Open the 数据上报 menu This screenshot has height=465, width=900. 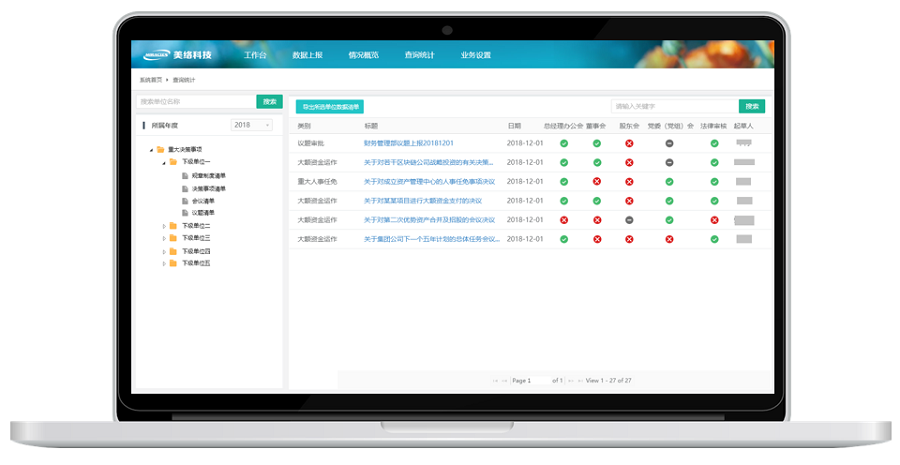[x=308, y=56]
